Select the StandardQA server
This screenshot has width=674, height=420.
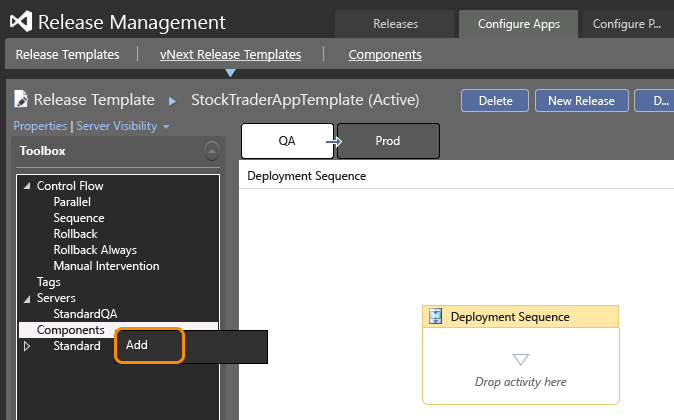click(x=85, y=314)
